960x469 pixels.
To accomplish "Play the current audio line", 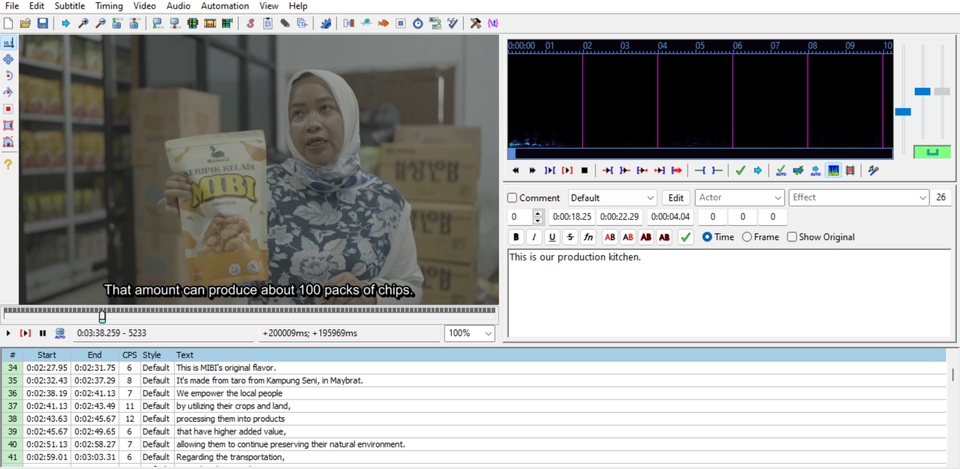I will 567,170.
